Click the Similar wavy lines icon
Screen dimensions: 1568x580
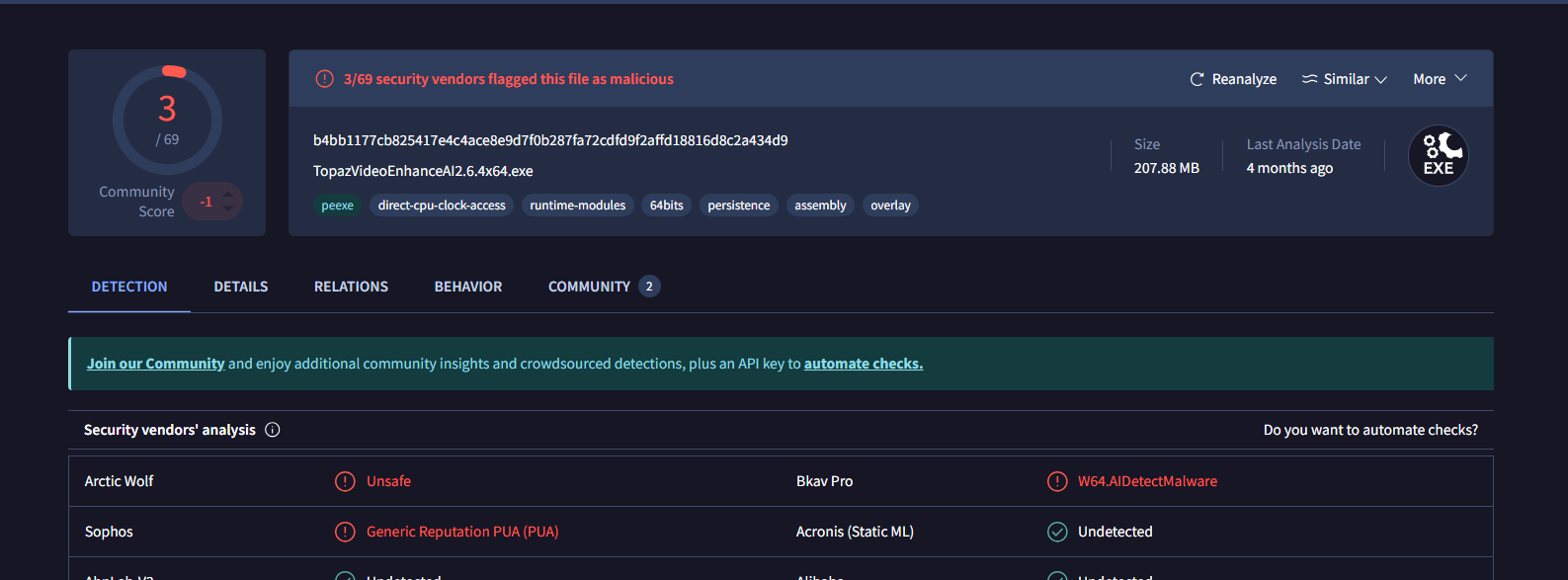coord(1309,79)
